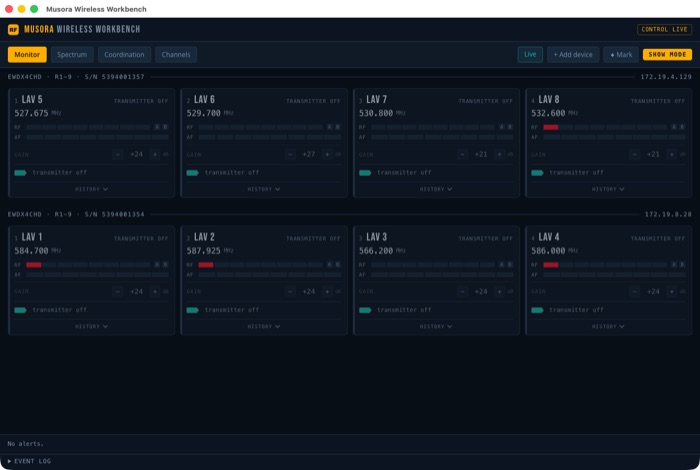The image size is (700, 470).
Task: Click the No alerts status bar
Action: [350, 444]
